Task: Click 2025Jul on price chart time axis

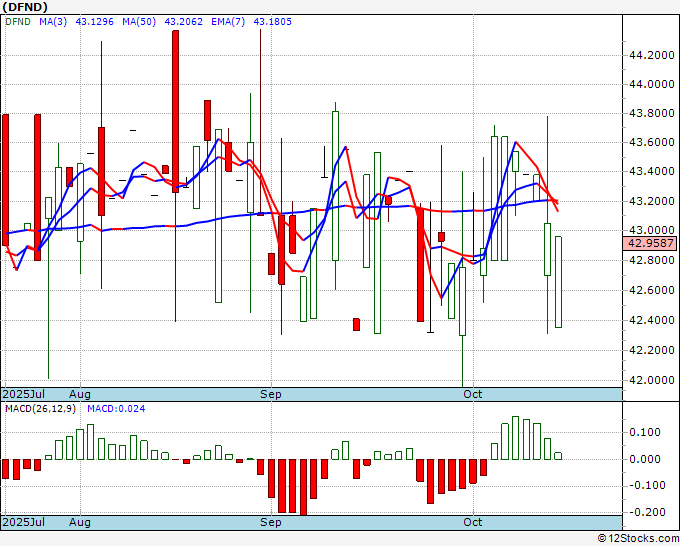Action: pos(24,394)
